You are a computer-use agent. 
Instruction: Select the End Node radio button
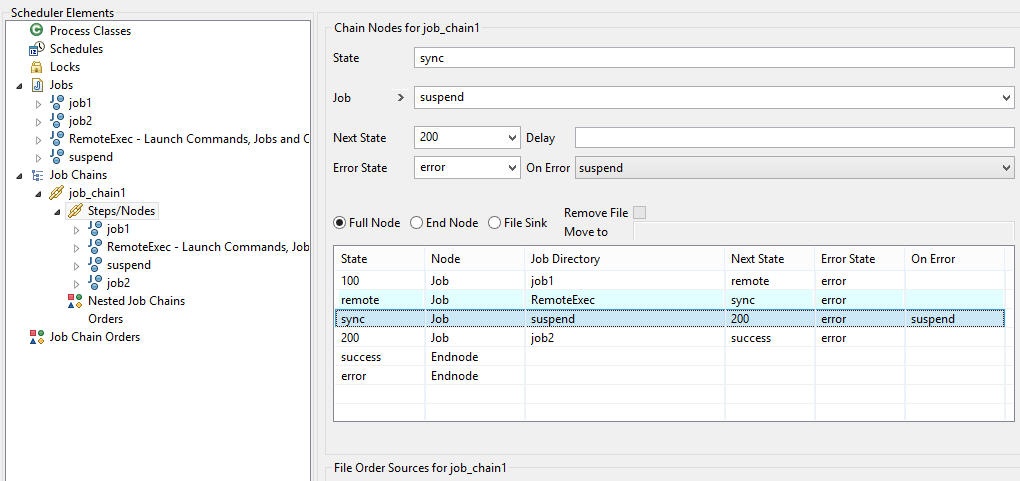click(416, 223)
